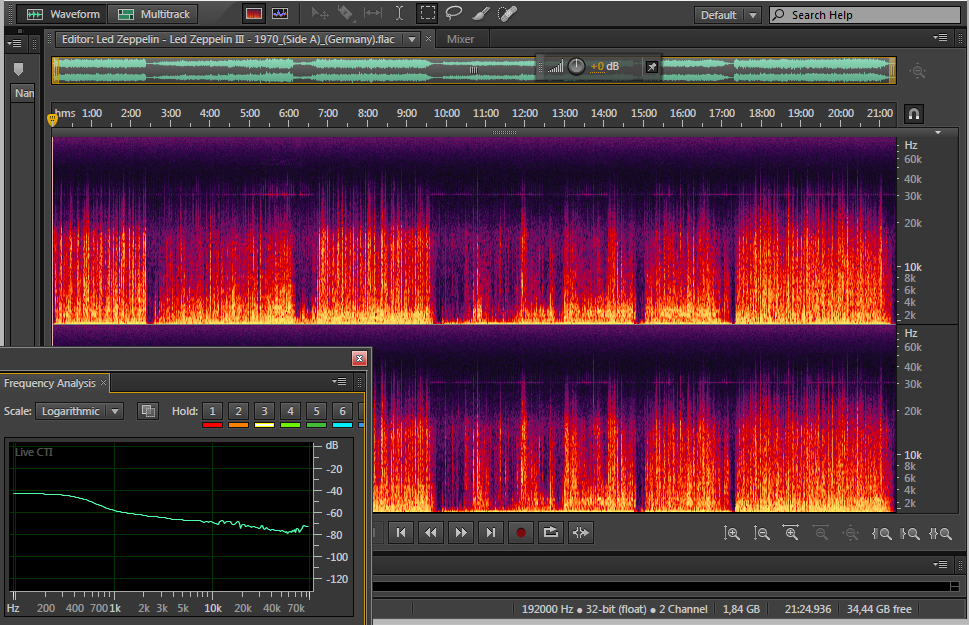The image size is (969, 625).
Task: Toggle Skip Selection button
Action: pos(580,532)
